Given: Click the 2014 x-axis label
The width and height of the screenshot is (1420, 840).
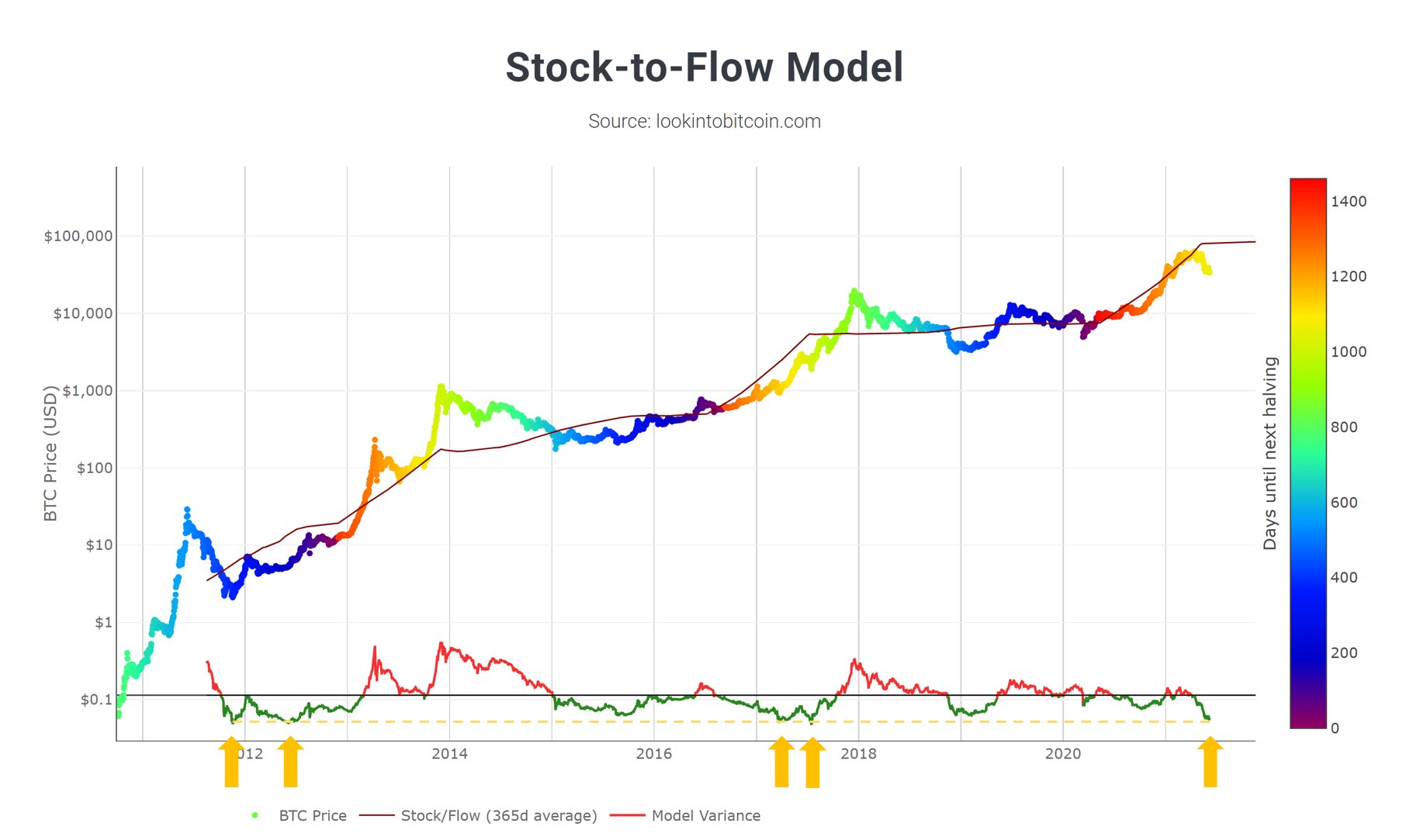Looking at the screenshot, I should point(449,753).
